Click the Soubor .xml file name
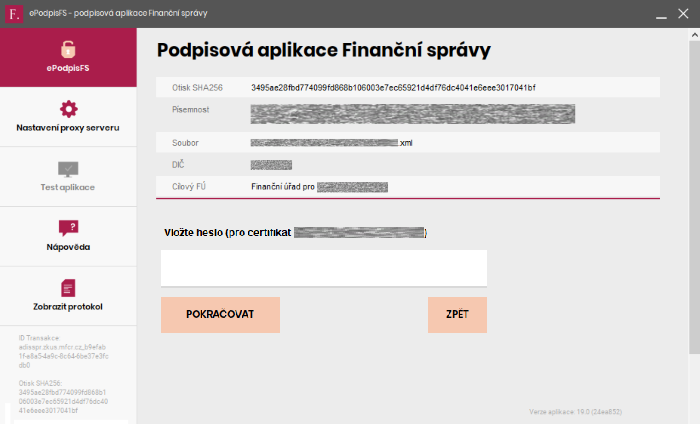 331,143
